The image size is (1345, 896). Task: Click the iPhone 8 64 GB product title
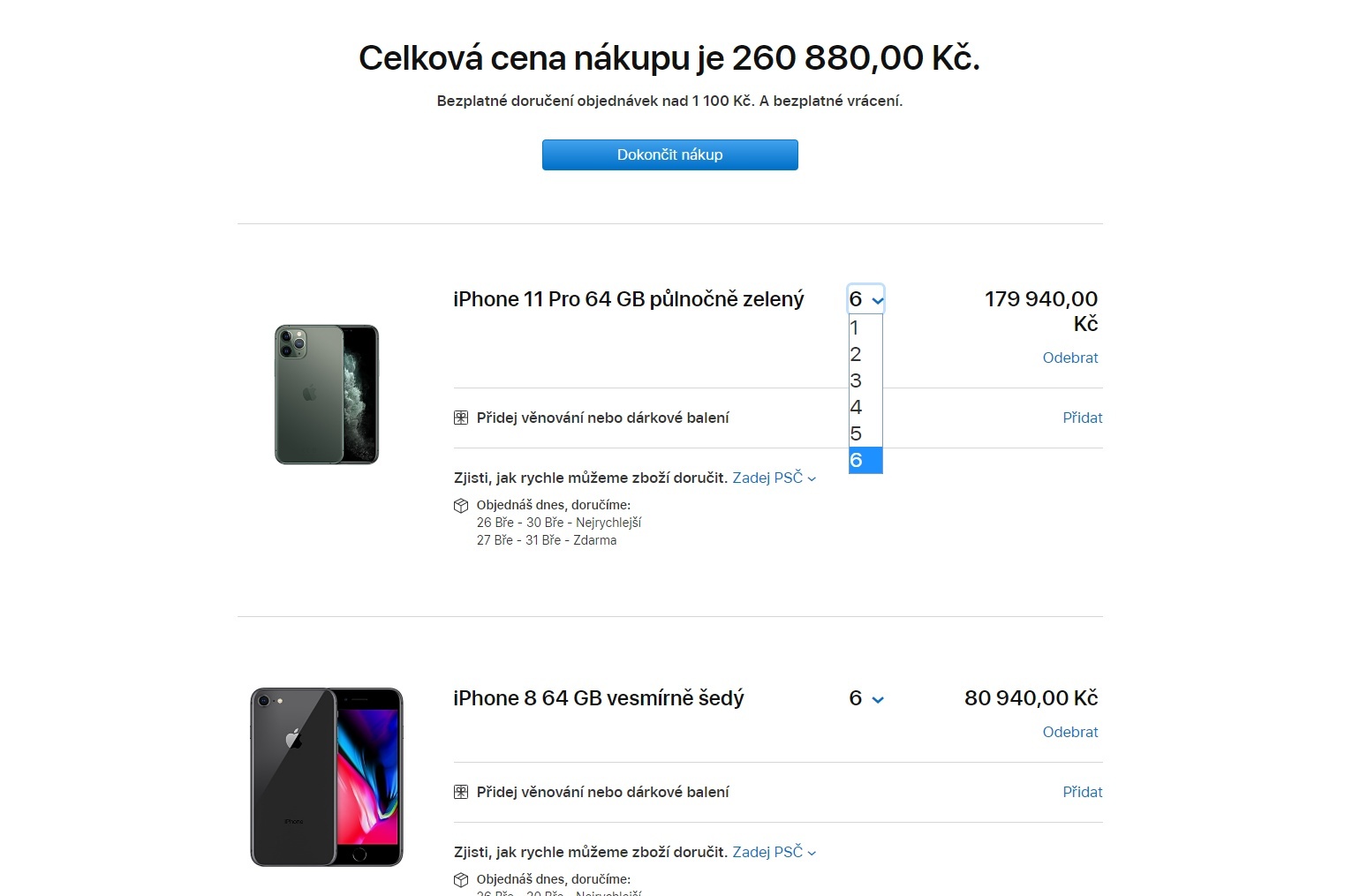pos(598,697)
